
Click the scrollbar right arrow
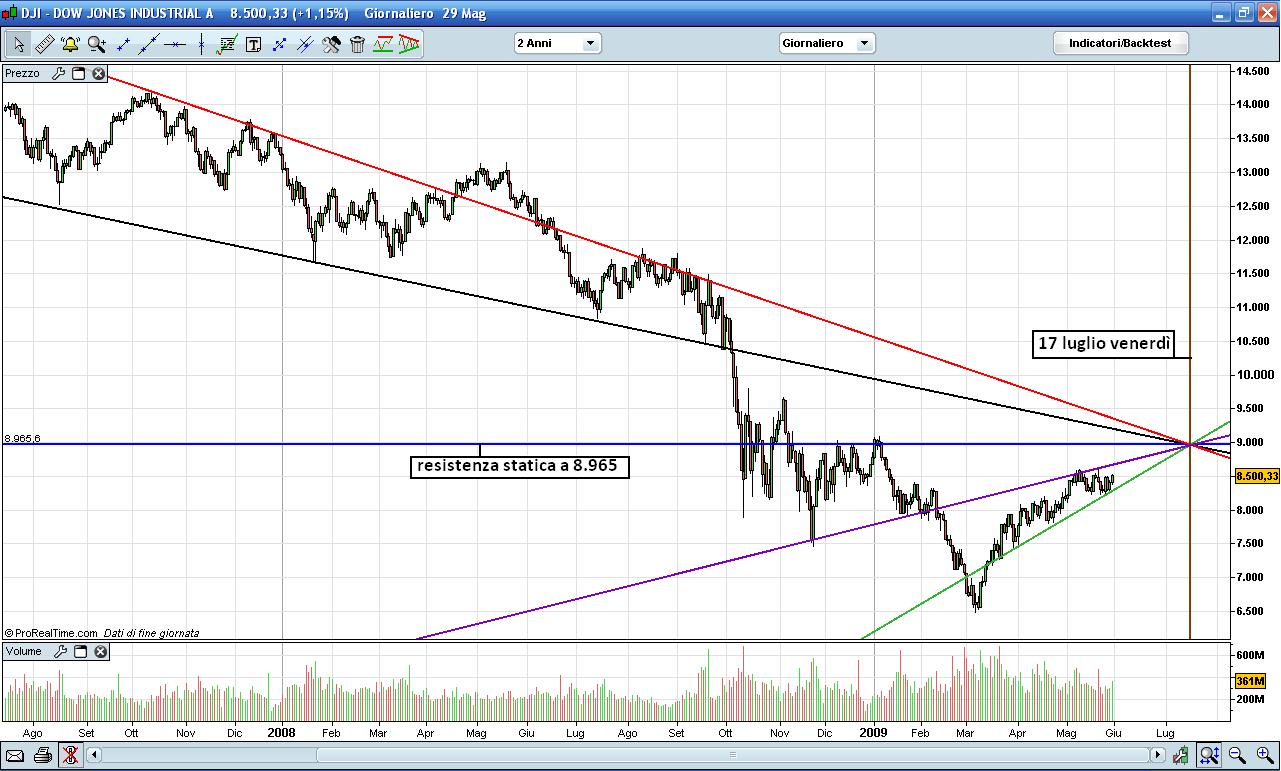tap(1159, 755)
